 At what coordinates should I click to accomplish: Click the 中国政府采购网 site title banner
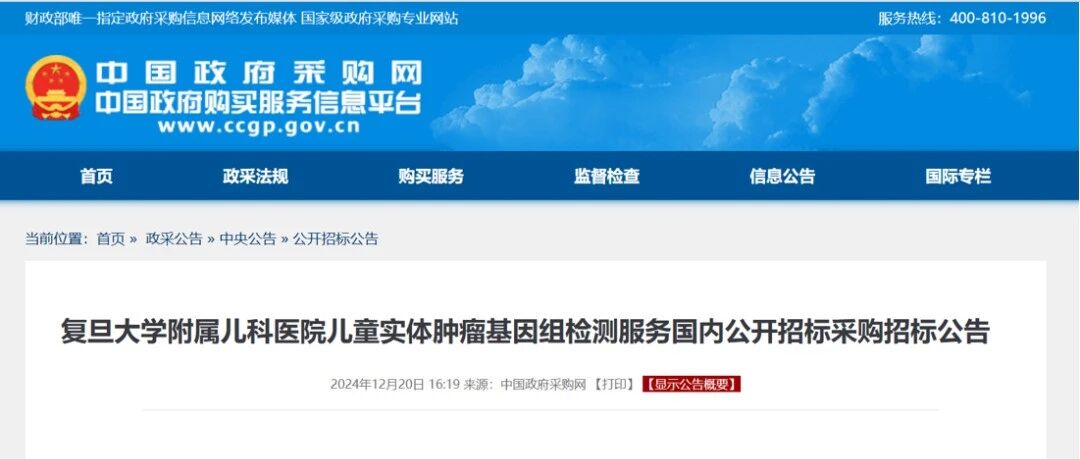[x=258, y=73]
